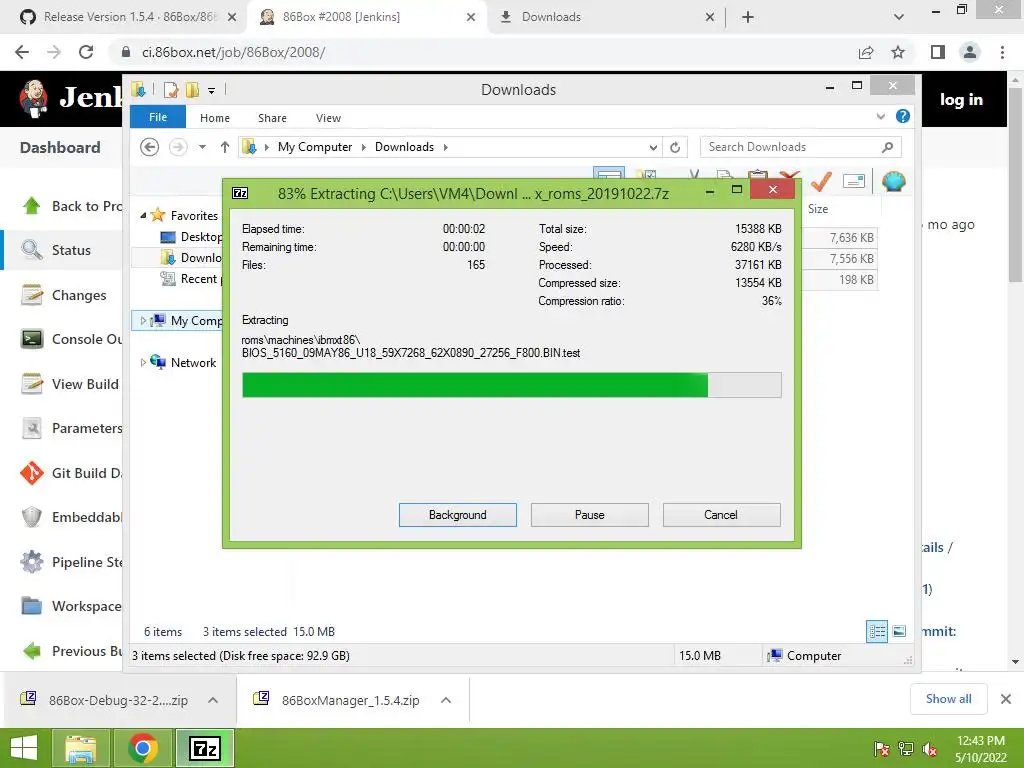Cancel the extraction in progress

click(x=721, y=515)
